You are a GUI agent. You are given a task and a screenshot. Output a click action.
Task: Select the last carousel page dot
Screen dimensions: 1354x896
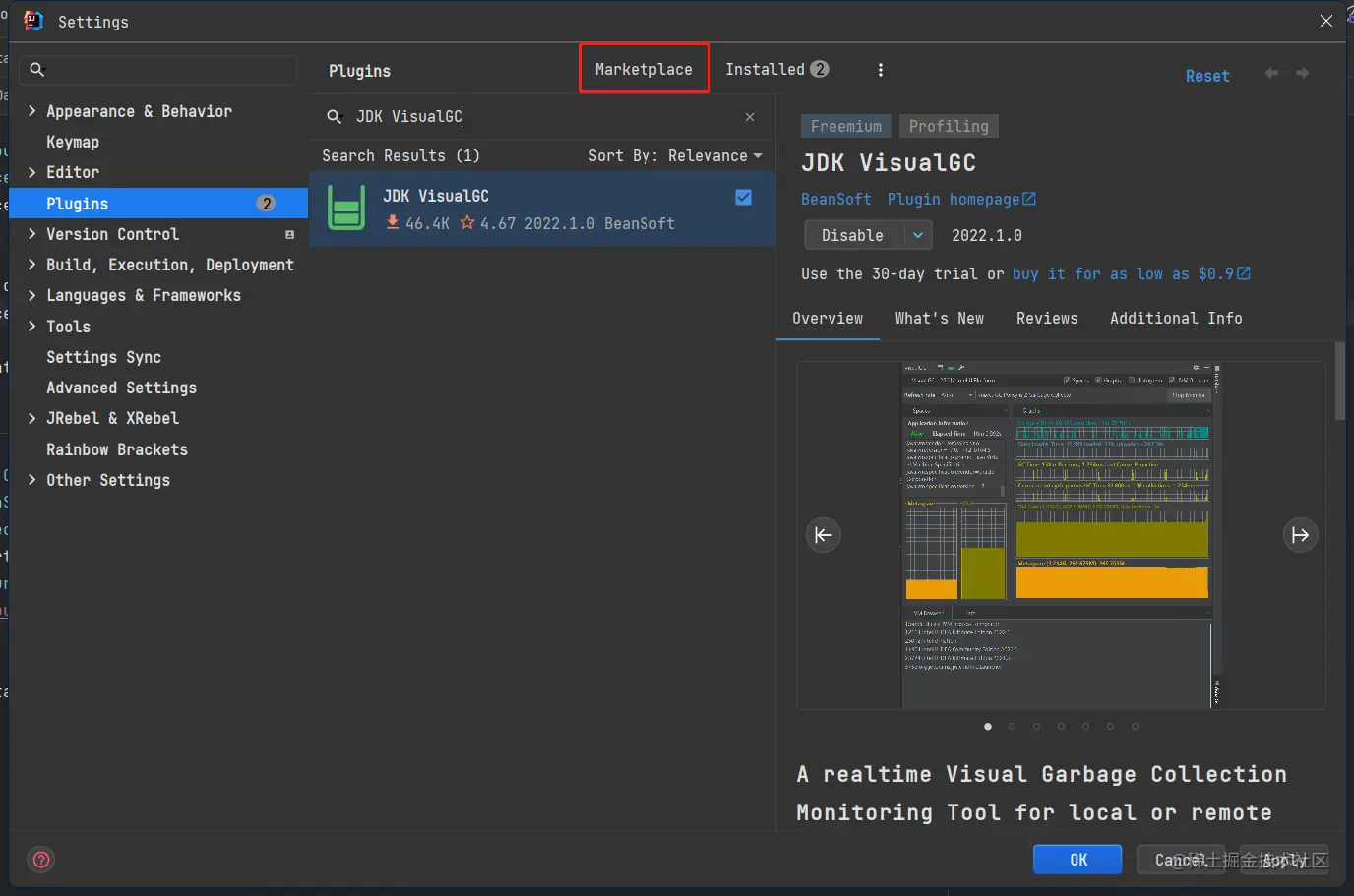pos(1135,727)
